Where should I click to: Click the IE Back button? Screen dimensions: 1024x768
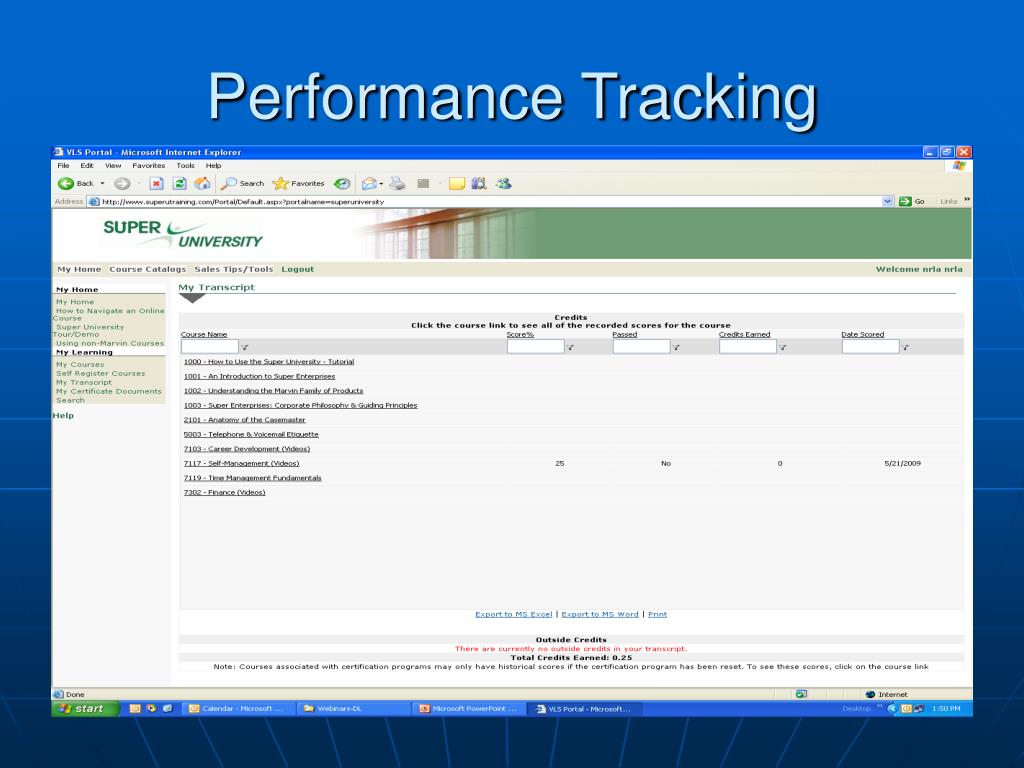[x=76, y=184]
